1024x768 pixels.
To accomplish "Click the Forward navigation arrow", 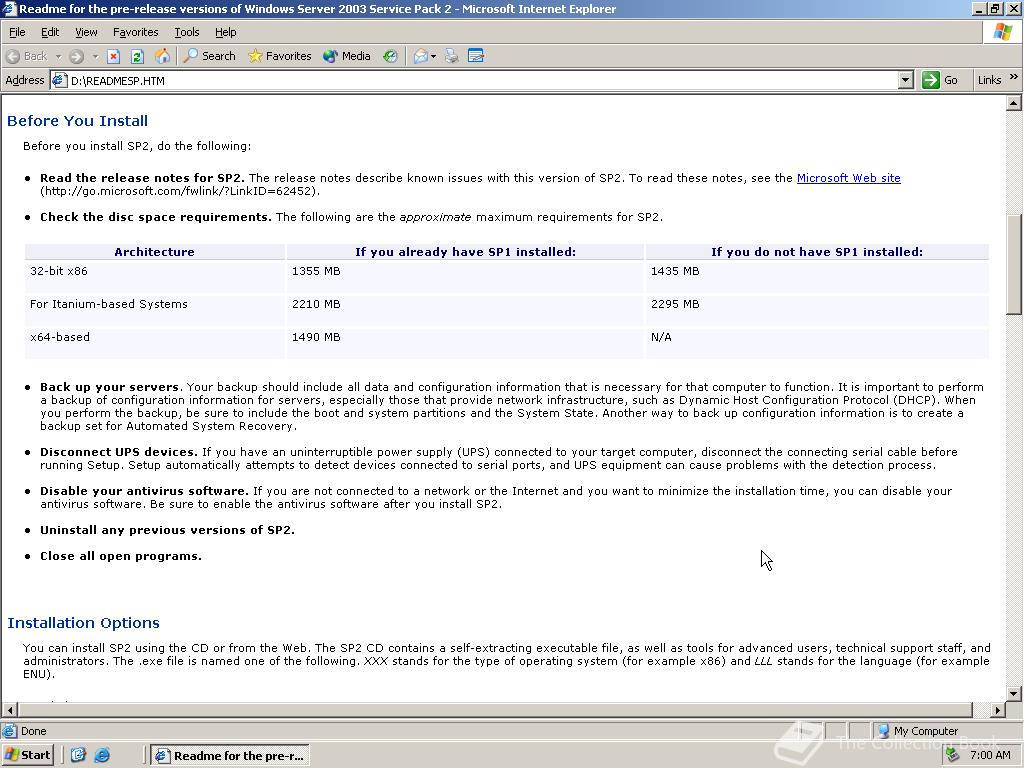I will [76, 56].
